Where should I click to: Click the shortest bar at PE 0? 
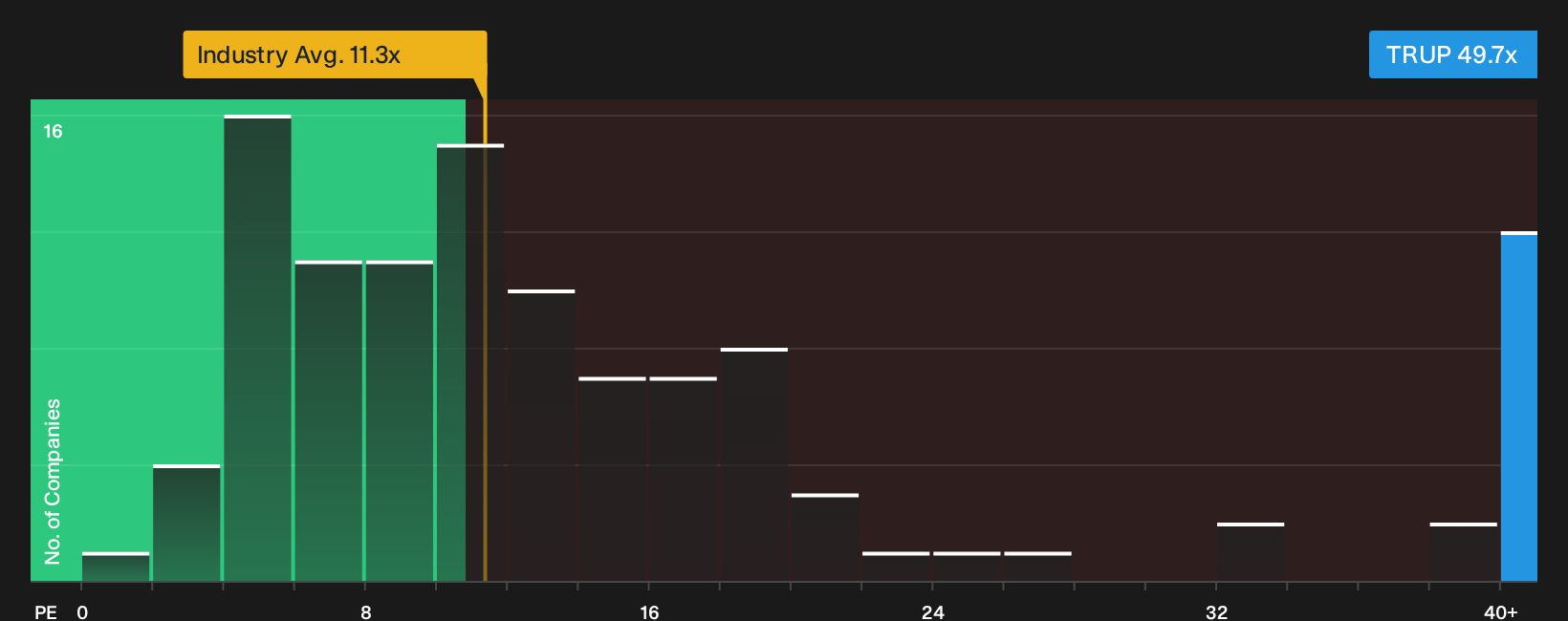(x=116, y=567)
